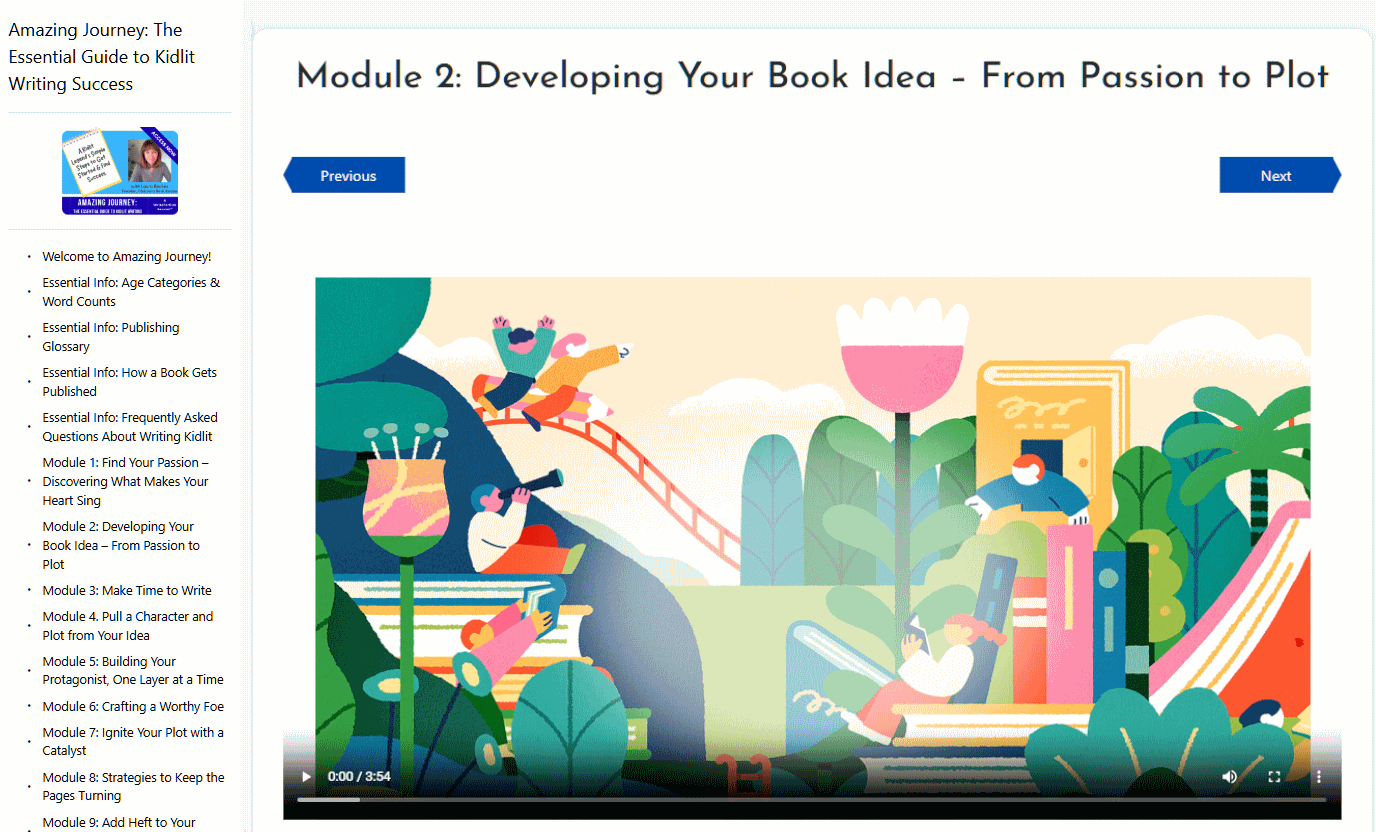Open the Amazing Journey course thumbnail
1376x832 pixels.
pos(120,172)
